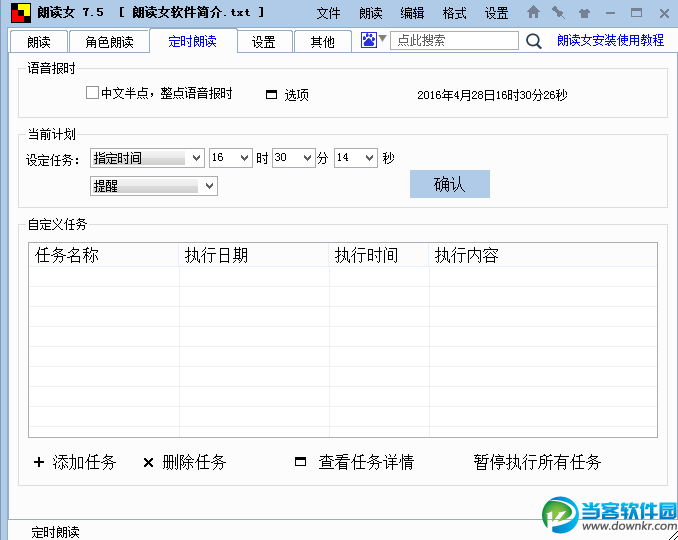
Task: Switch to the 朗读 tab
Action: point(38,42)
